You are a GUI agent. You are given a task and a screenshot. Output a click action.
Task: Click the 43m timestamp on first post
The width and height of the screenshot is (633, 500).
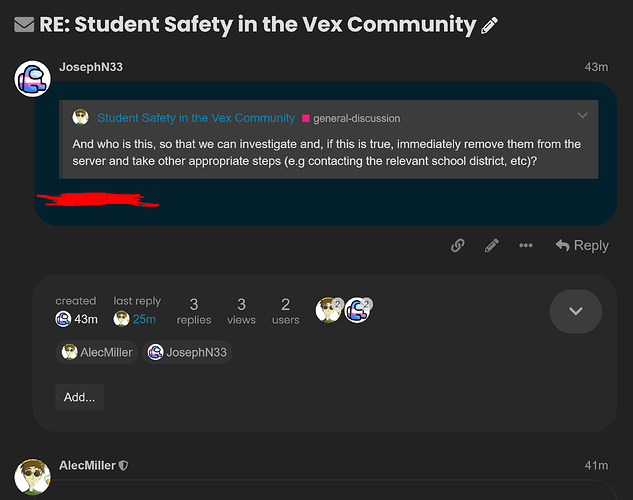[x=596, y=67]
